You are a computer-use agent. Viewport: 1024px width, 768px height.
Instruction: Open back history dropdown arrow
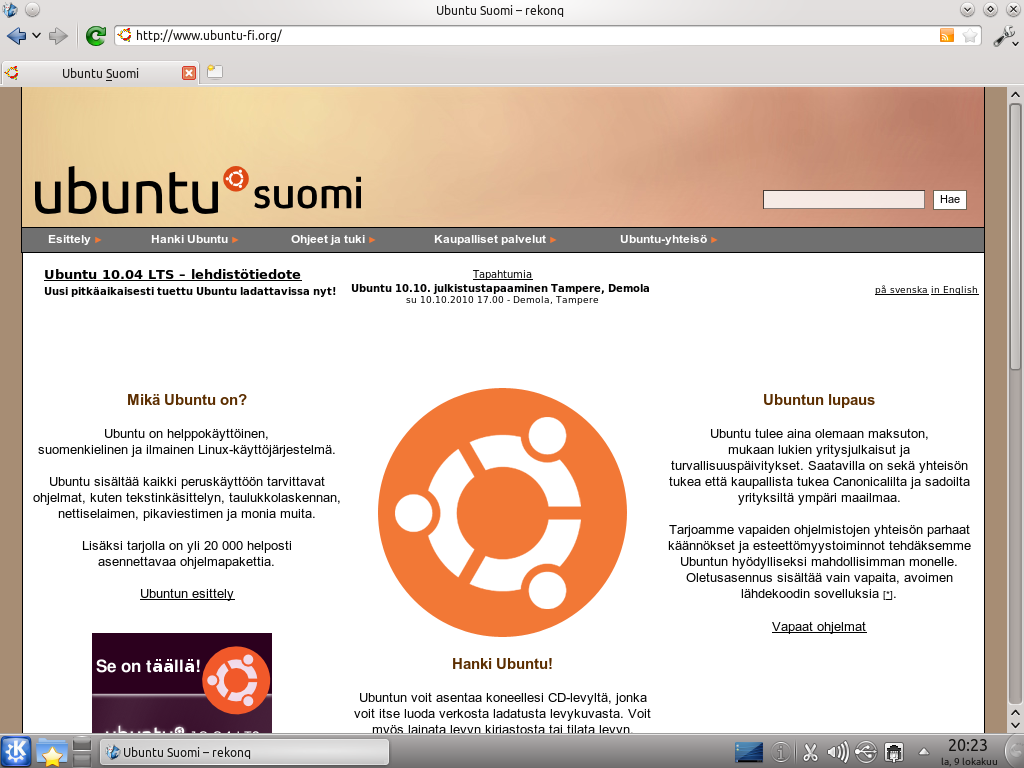(x=37, y=36)
